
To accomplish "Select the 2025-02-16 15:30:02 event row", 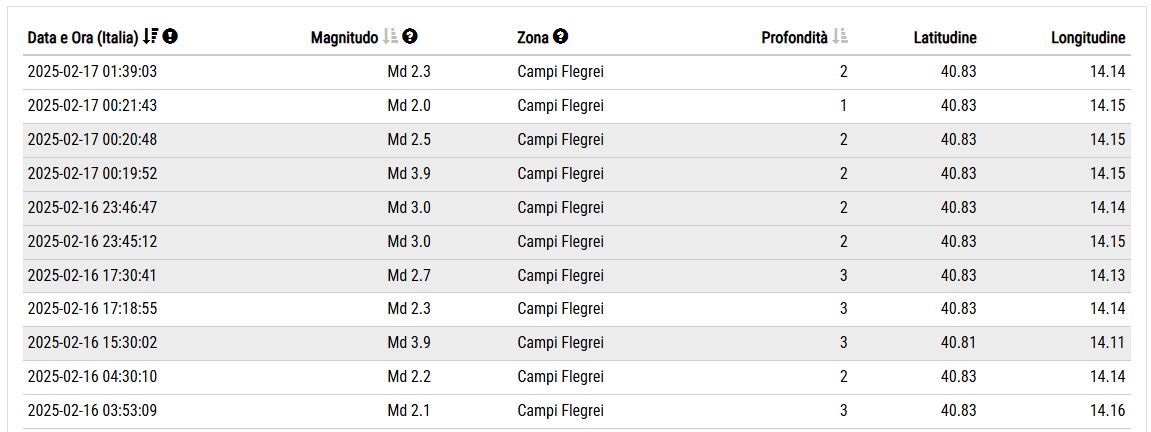I will 577,343.
